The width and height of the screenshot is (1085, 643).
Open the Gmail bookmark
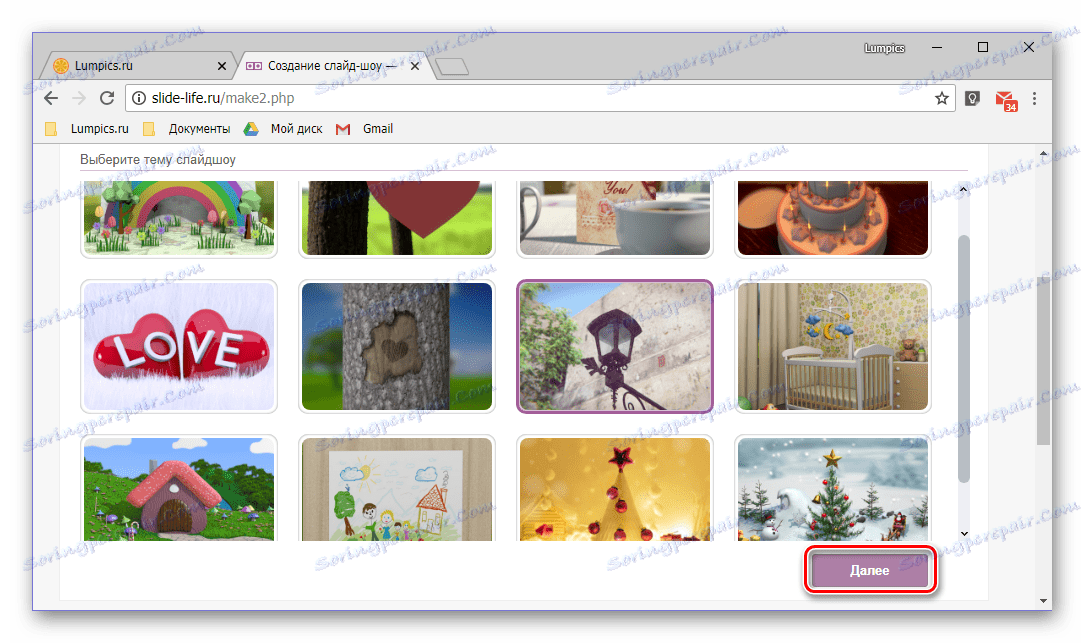(x=364, y=129)
